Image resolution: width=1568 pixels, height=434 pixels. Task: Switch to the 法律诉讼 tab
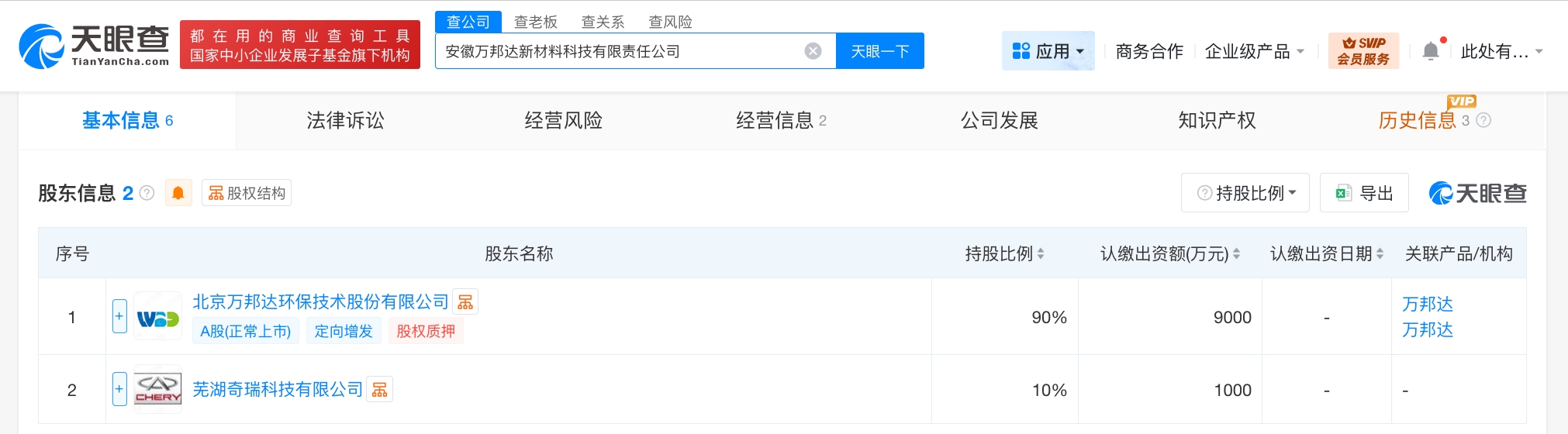[345, 120]
